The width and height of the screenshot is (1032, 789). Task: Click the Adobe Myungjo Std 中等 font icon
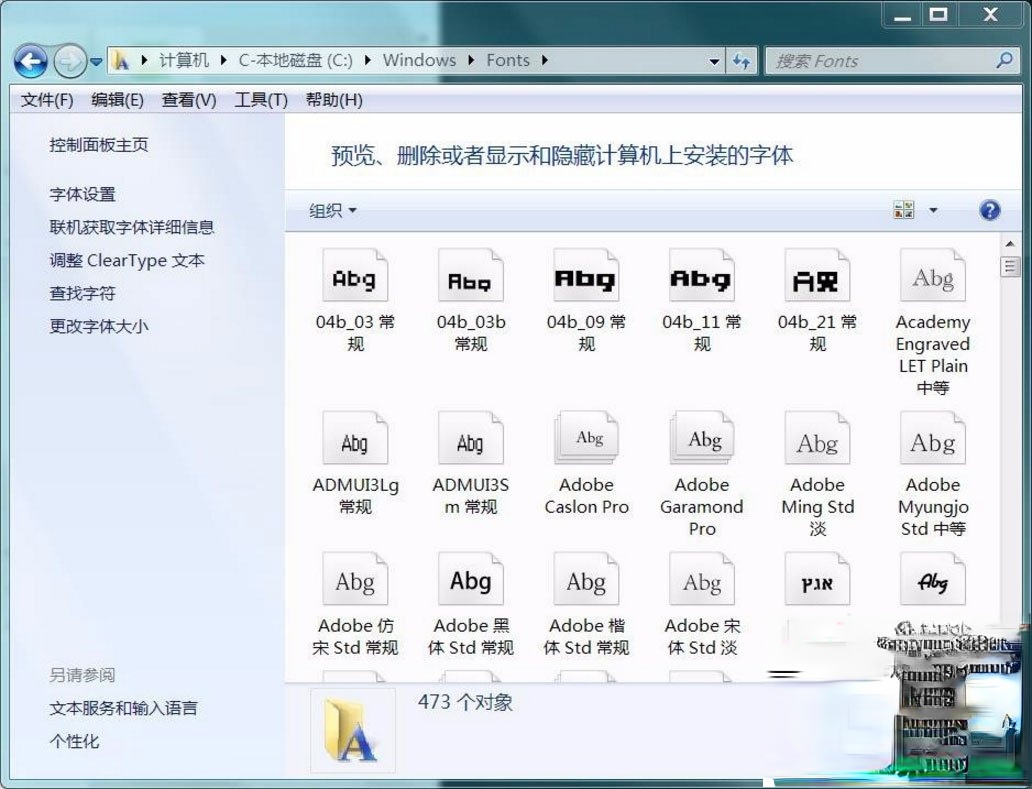tap(932, 437)
